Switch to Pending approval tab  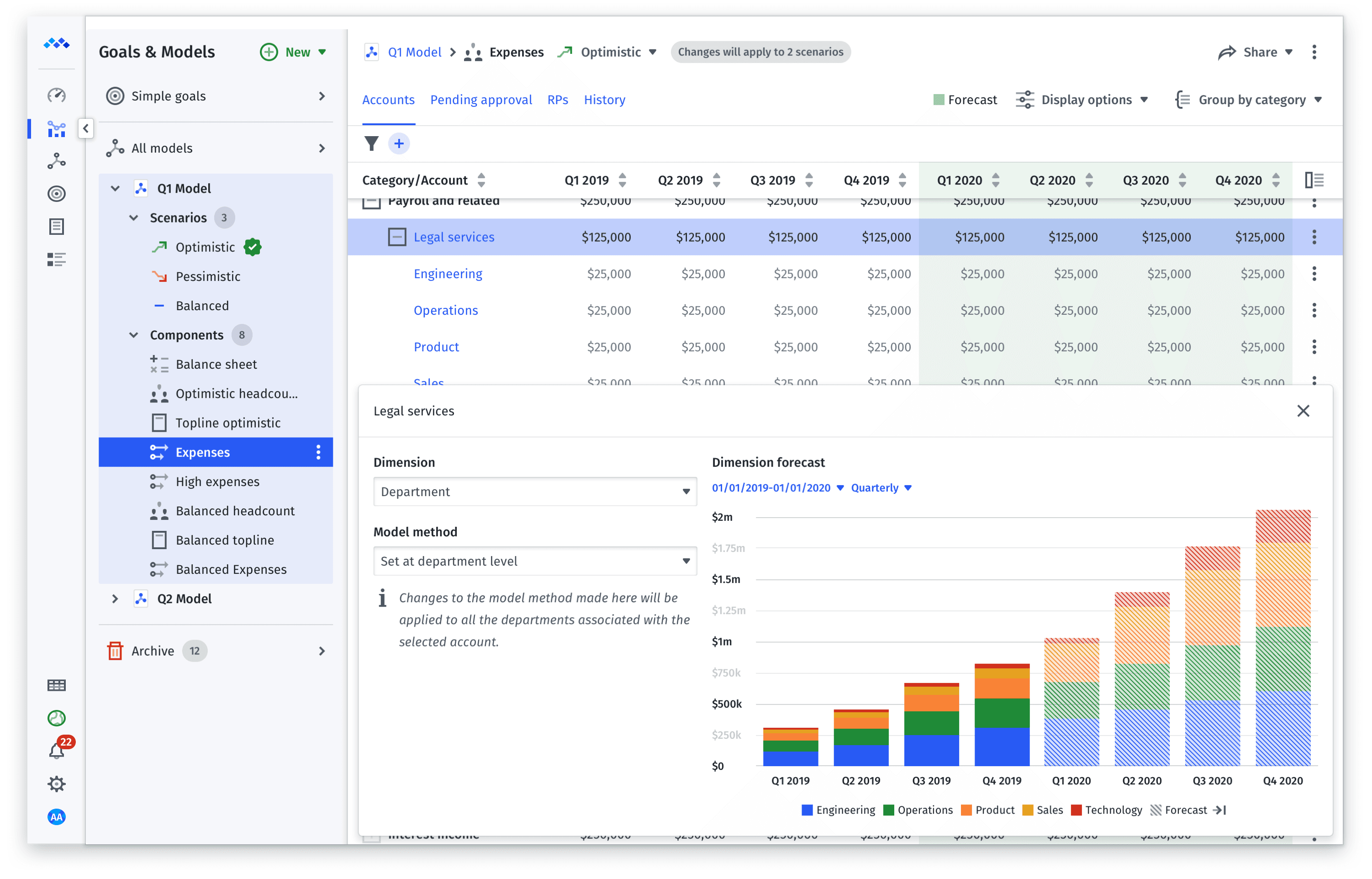[x=480, y=100]
